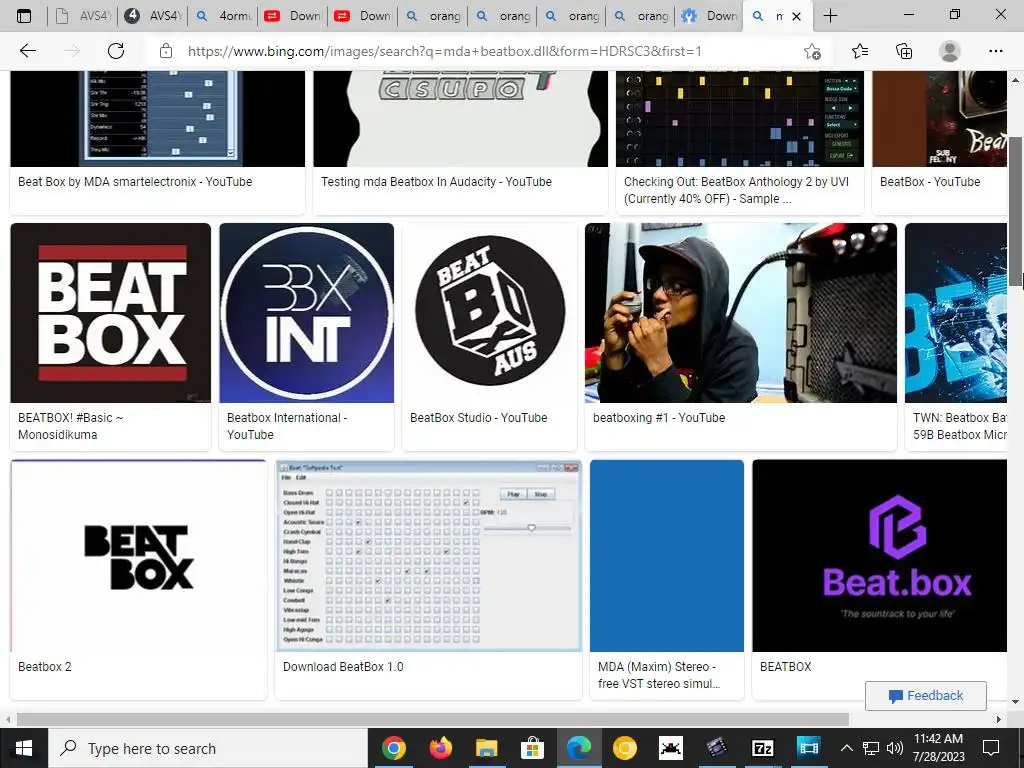1024x768 pixels.
Task: Select the red and white BEAT BOX thumbnail
Action: pyautogui.click(x=110, y=313)
